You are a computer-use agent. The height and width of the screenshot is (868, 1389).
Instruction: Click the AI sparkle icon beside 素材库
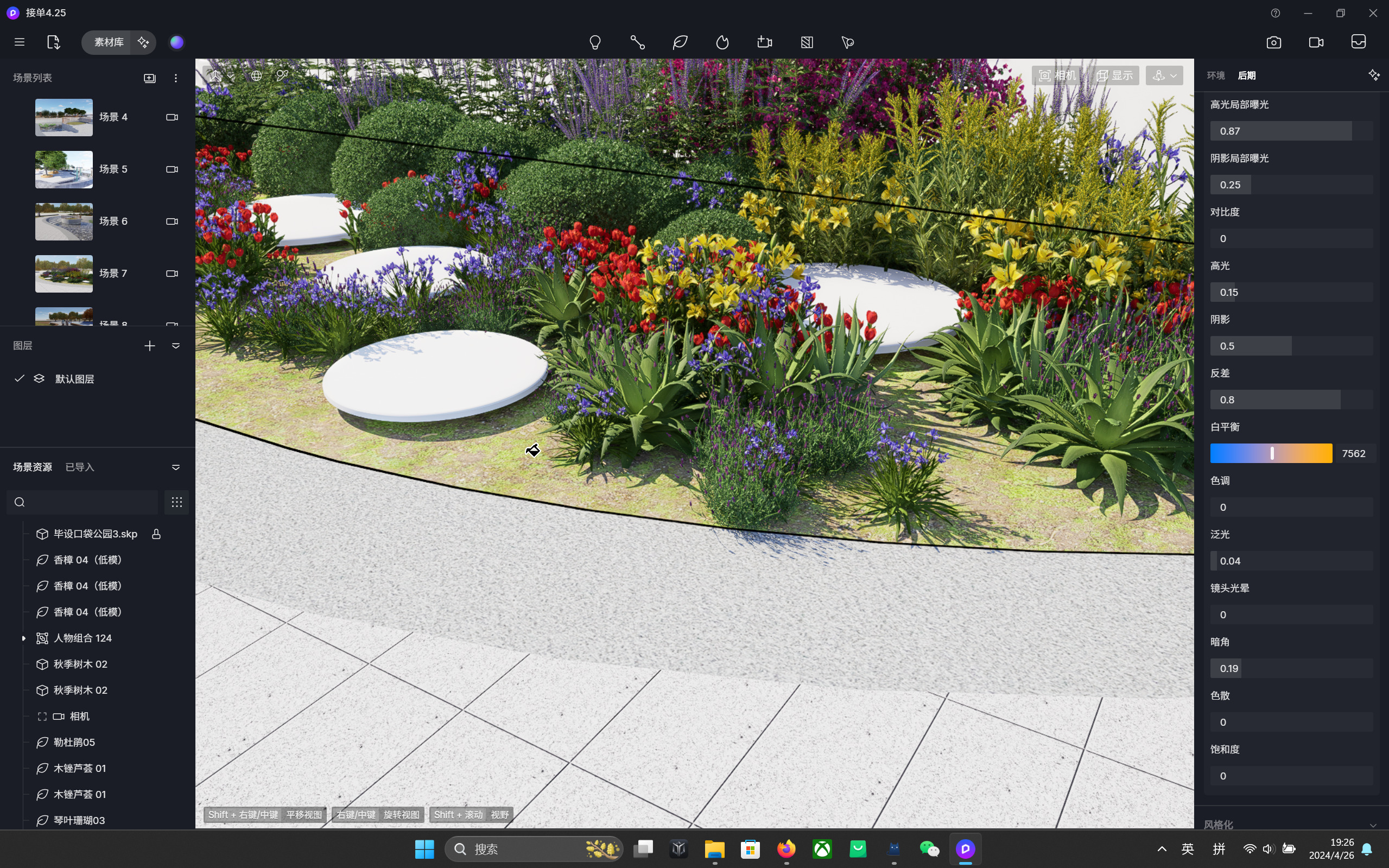143,42
